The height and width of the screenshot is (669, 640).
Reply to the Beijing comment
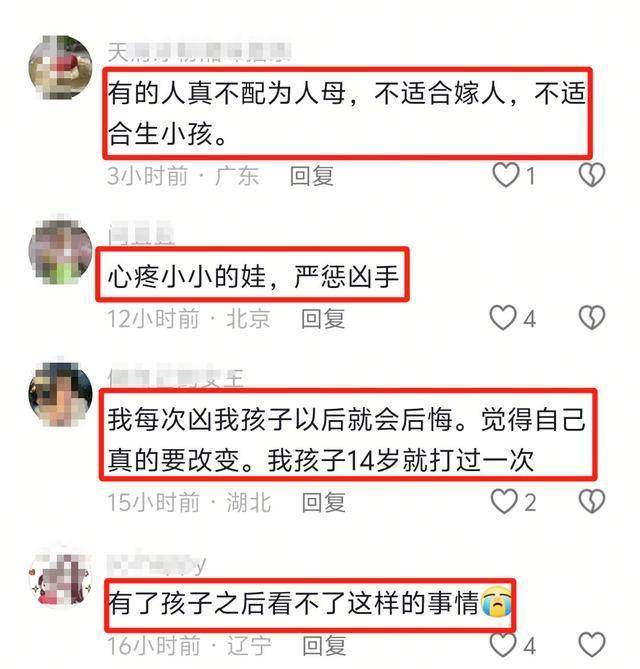pyautogui.click(x=323, y=319)
